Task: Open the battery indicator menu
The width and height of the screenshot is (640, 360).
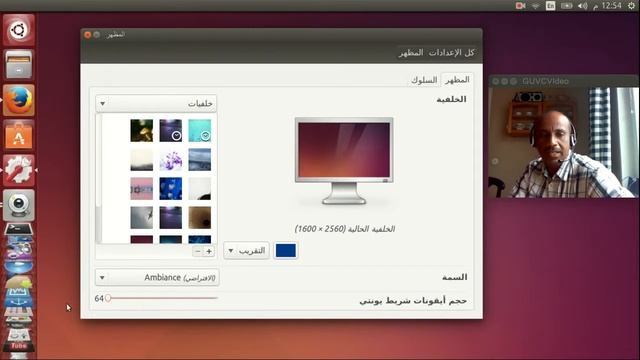Action: pyautogui.click(x=567, y=6)
